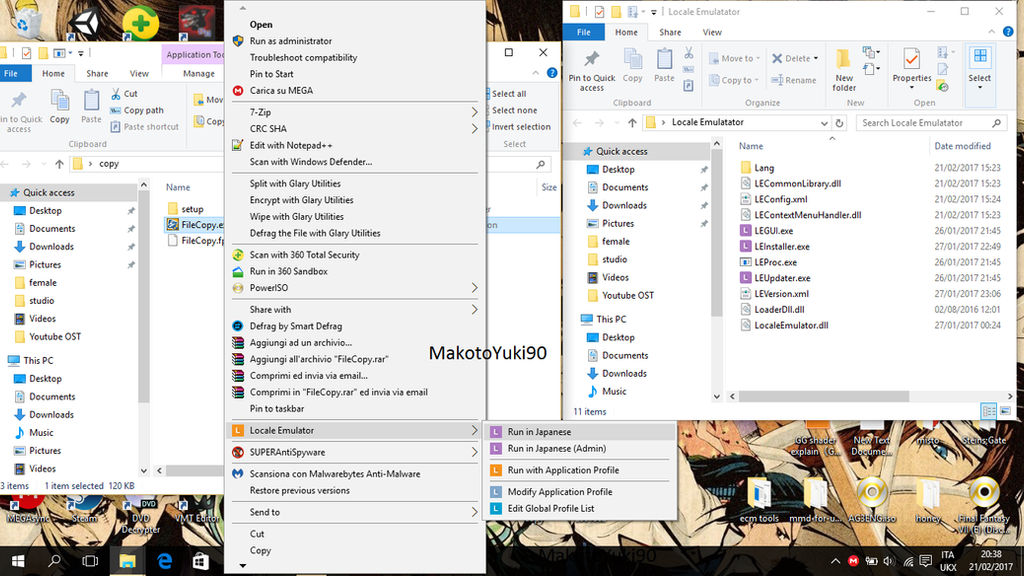1024x576 pixels.
Task: Choose Run in Japanese (Admin)
Action: point(579,449)
